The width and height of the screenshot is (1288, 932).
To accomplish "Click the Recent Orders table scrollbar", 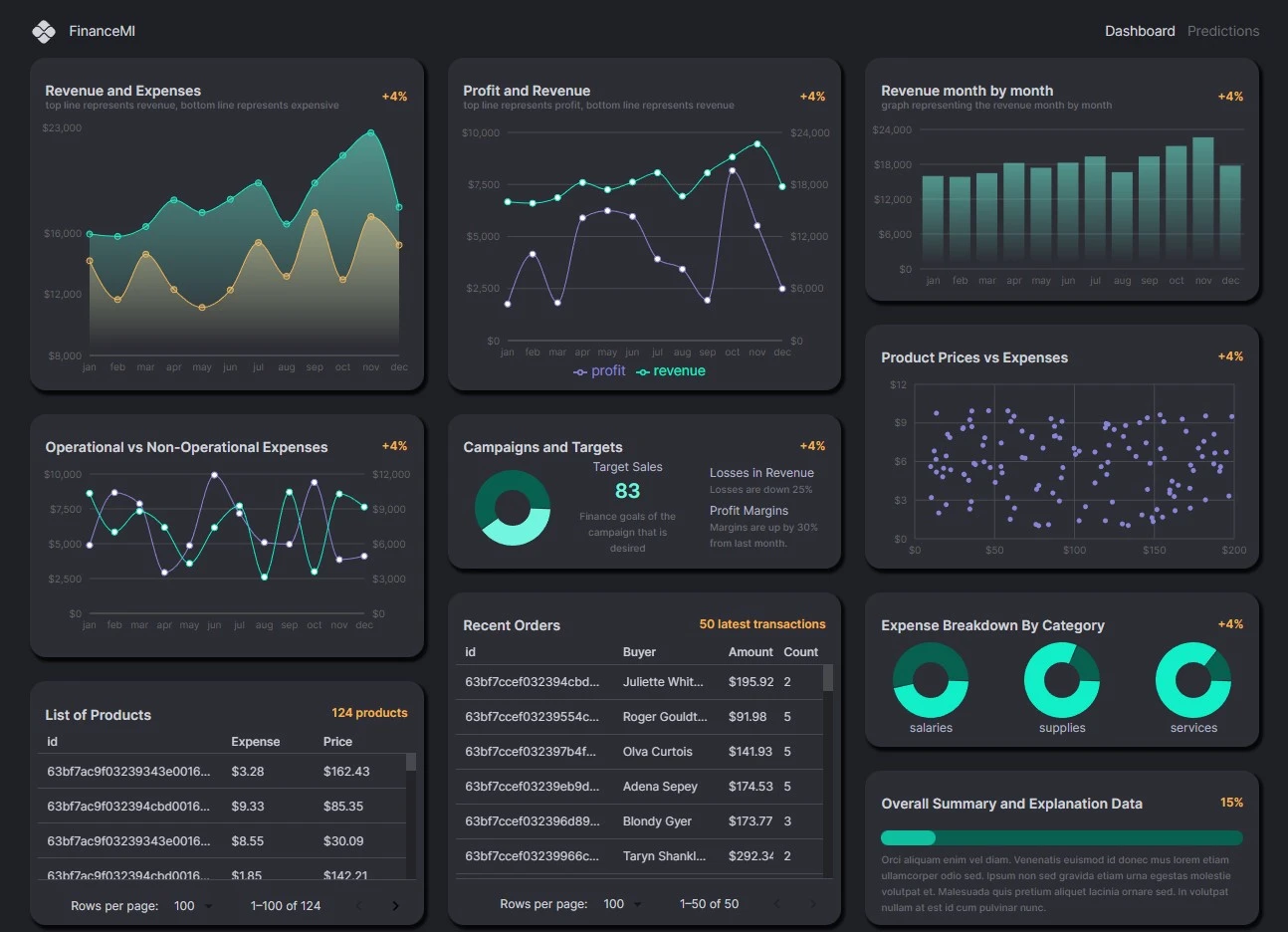I will pyautogui.click(x=828, y=679).
